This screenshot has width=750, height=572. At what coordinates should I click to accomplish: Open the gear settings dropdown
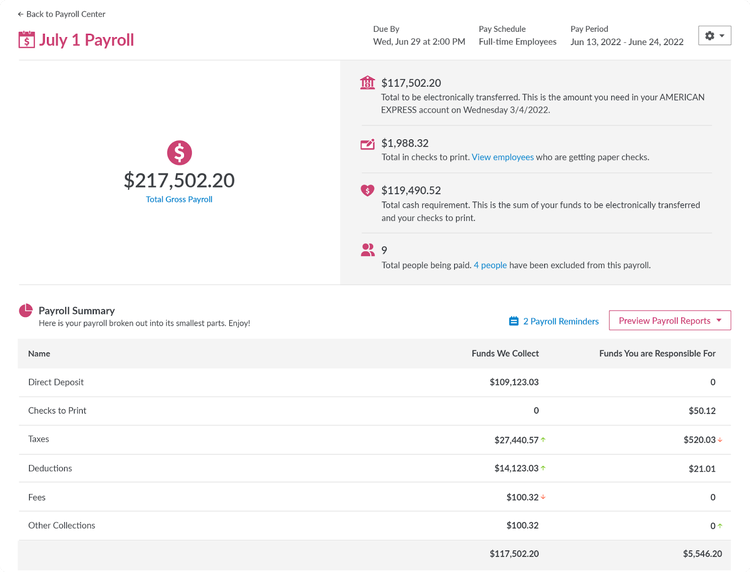715,36
